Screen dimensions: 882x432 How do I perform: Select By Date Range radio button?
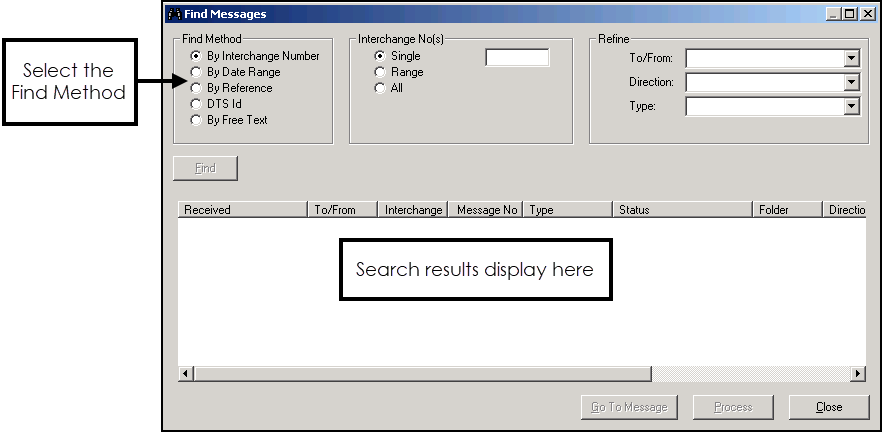[x=196, y=72]
